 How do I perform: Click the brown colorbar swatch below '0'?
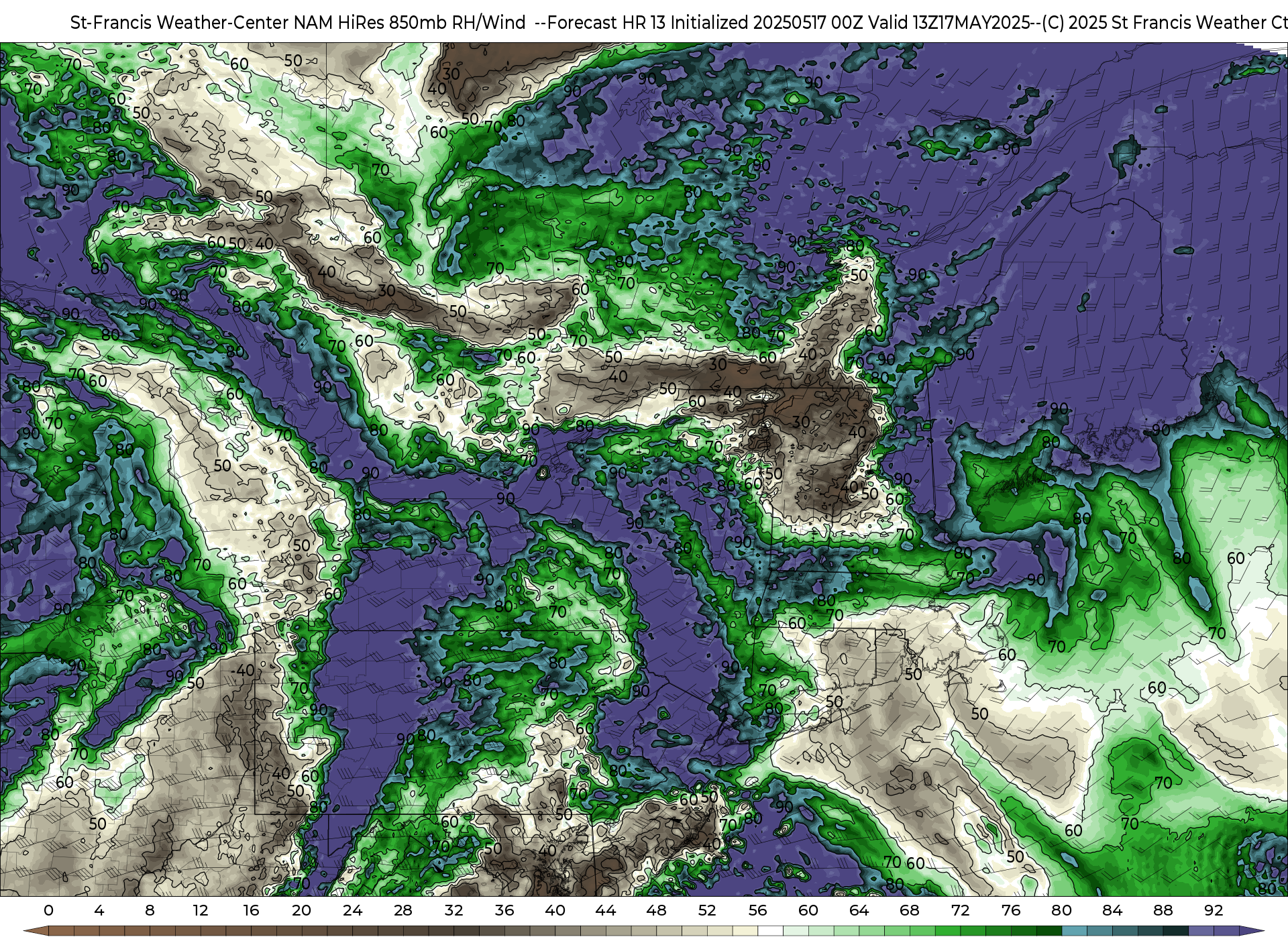[61, 930]
